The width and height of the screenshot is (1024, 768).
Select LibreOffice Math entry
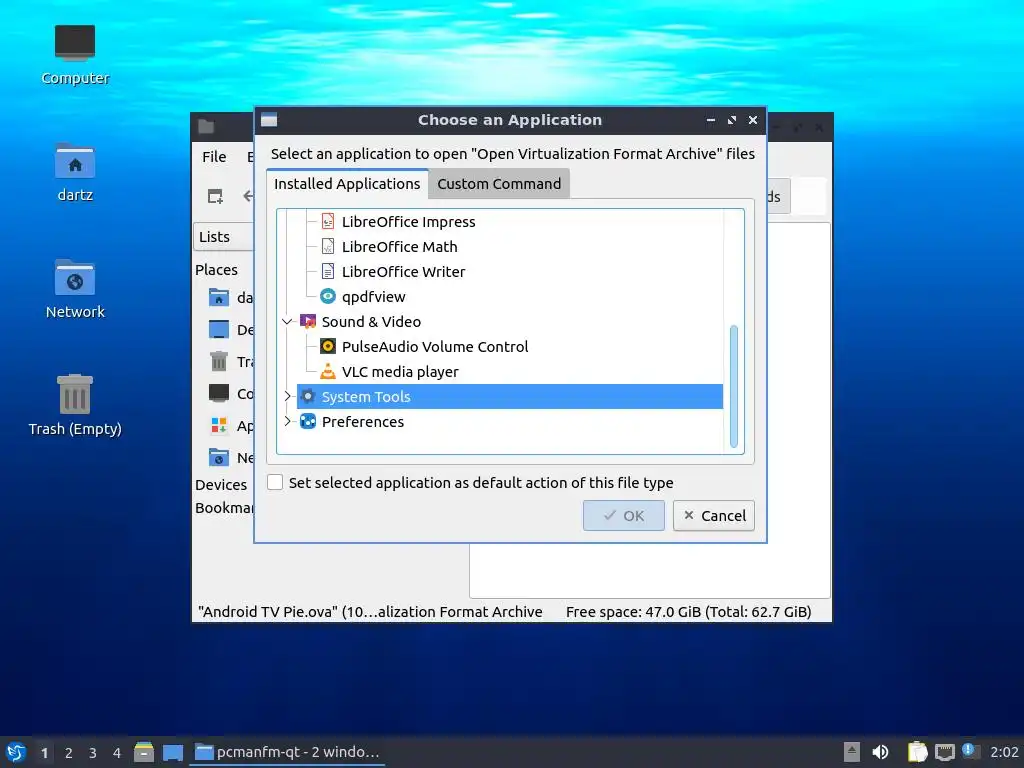(399, 247)
